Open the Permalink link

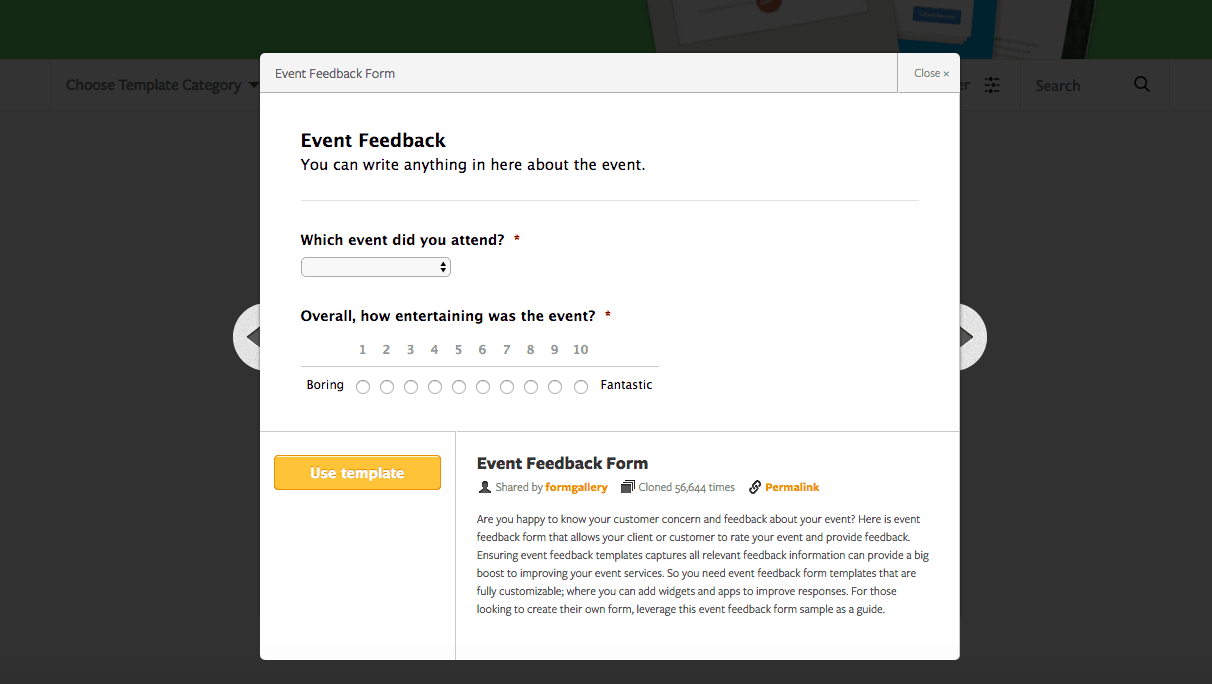[x=792, y=487]
